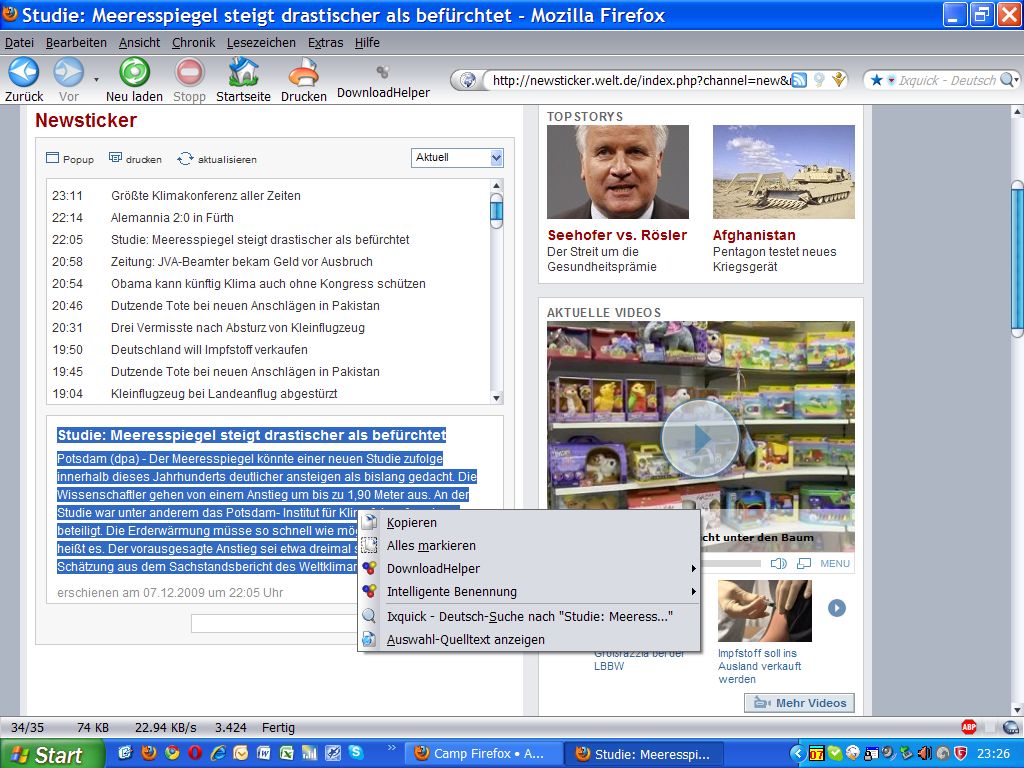Play the toy shelf video
Image resolution: width=1024 pixels, height=768 pixels.
(700, 439)
